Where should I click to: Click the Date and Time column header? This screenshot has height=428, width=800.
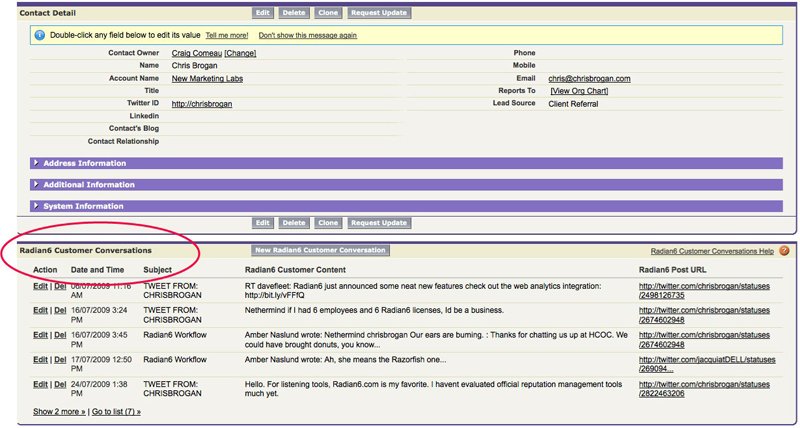pos(97,270)
